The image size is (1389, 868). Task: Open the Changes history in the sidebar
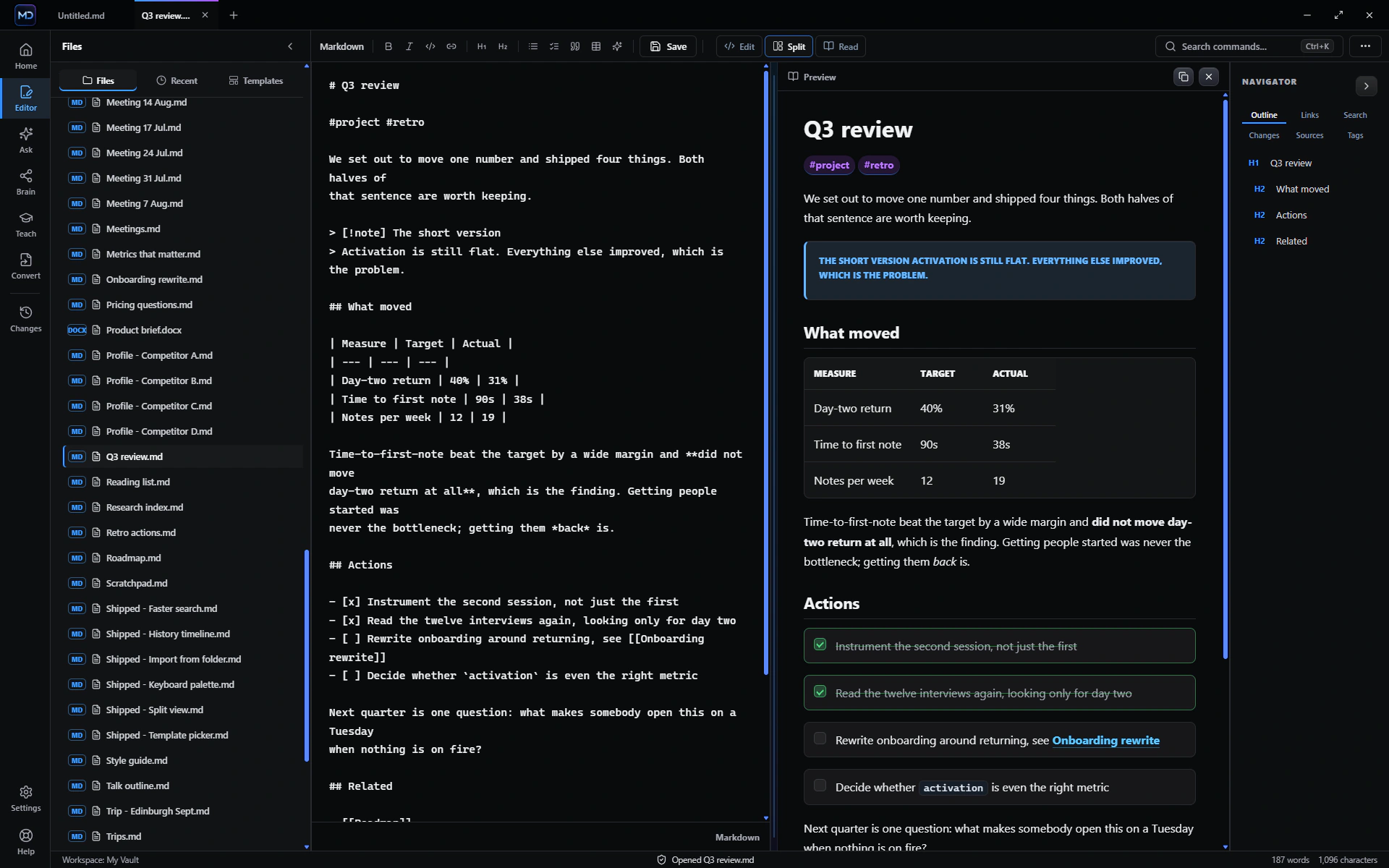pyautogui.click(x=26, y=318)
